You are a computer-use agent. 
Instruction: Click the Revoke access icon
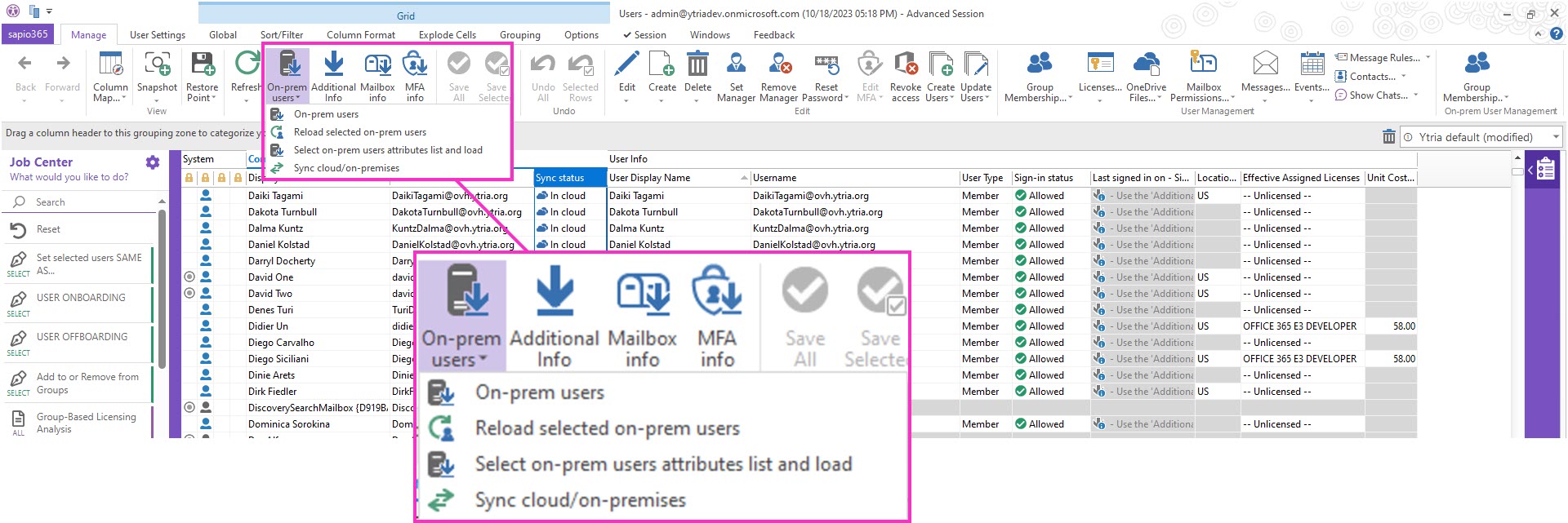[905, 64]
